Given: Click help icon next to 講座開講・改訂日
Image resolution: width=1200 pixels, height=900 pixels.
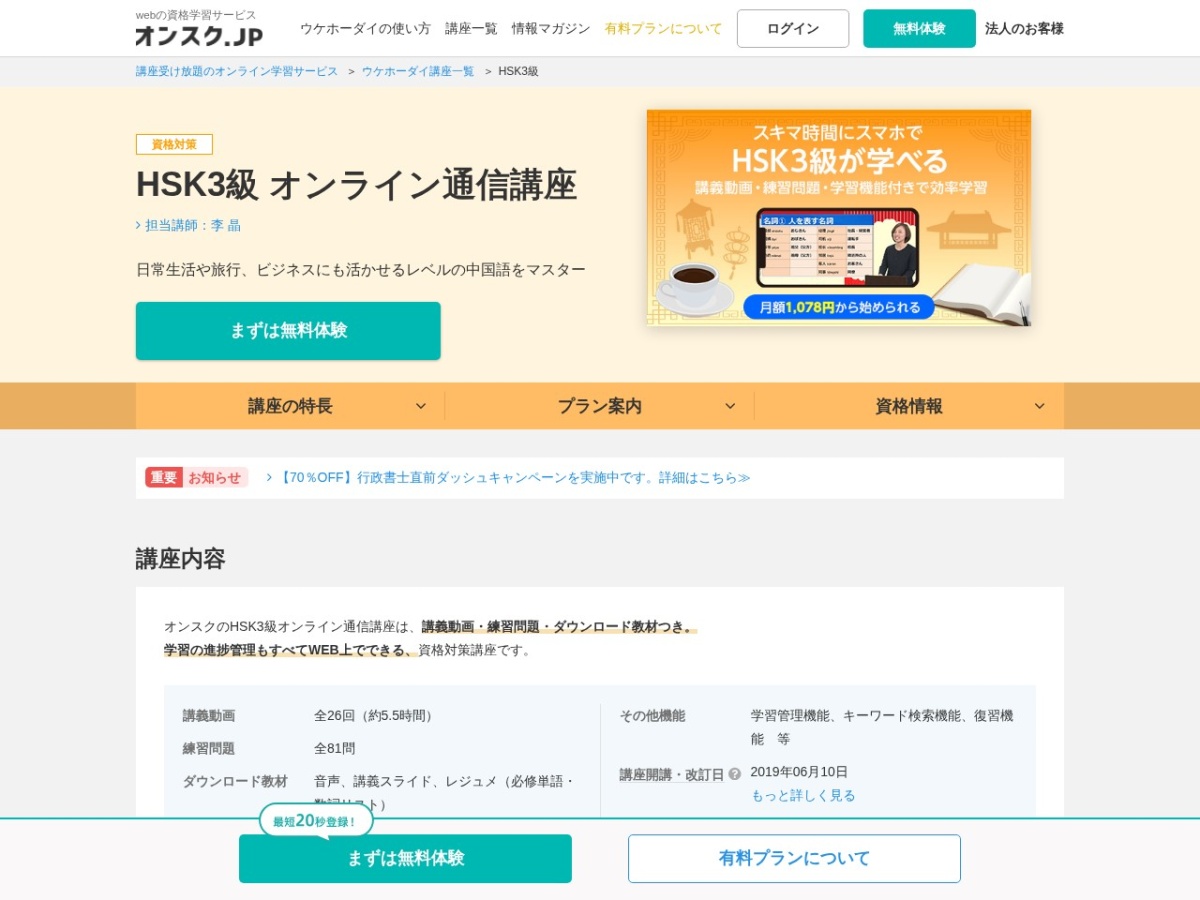Looking at the screenshot, I should (x=735, y=774).
